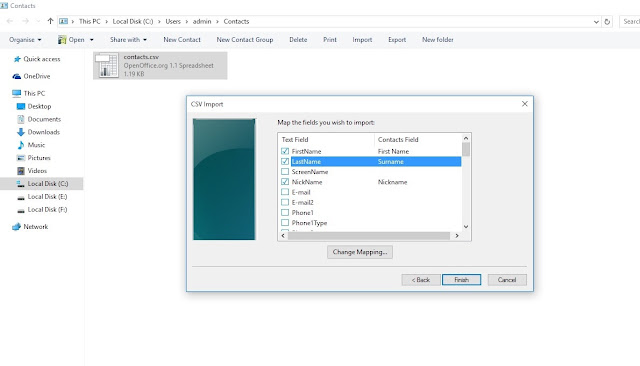
Task: Click the Users breadcrumb in address bar
Action: click(173, 22)
